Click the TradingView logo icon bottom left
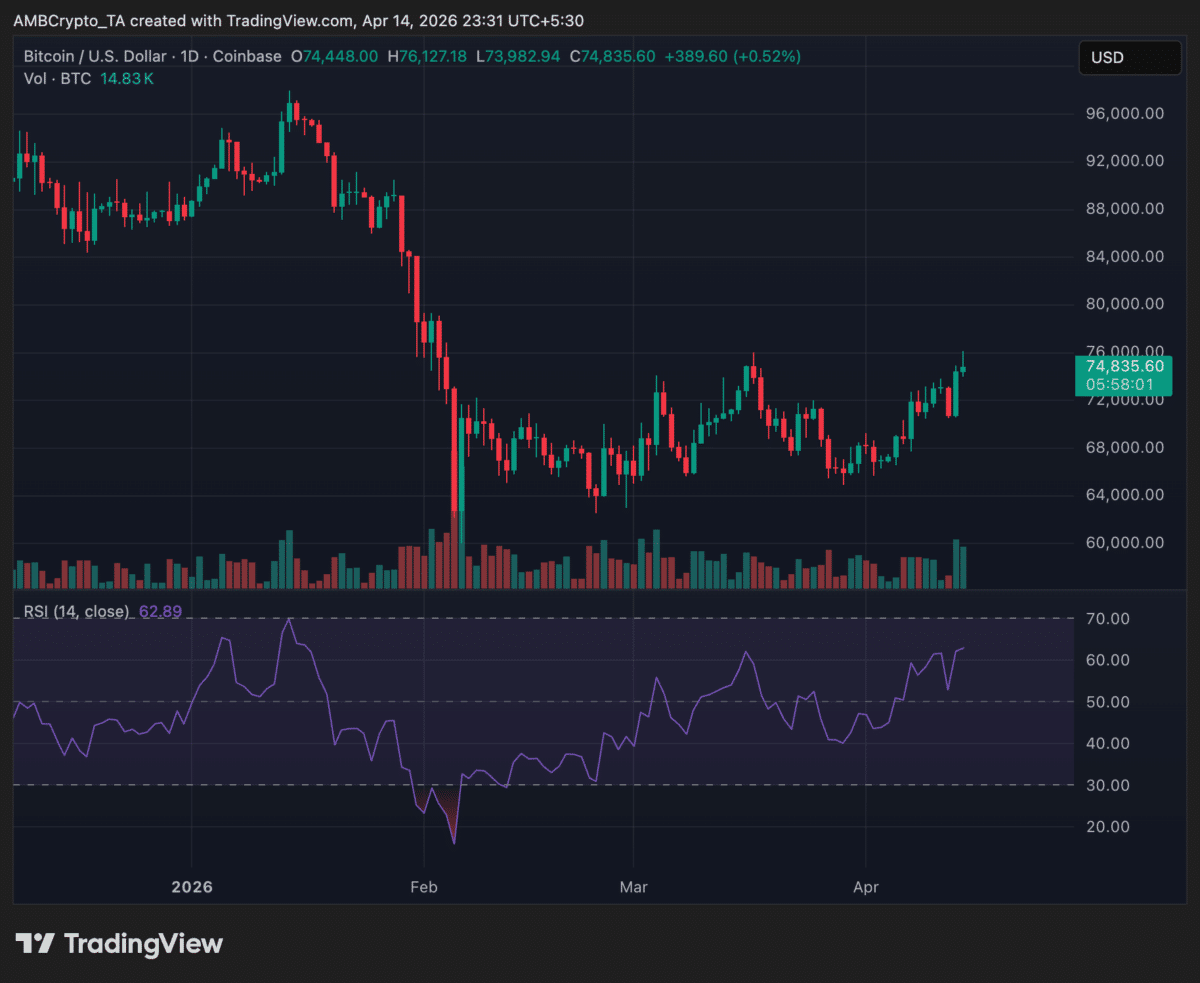 (35, 942)
